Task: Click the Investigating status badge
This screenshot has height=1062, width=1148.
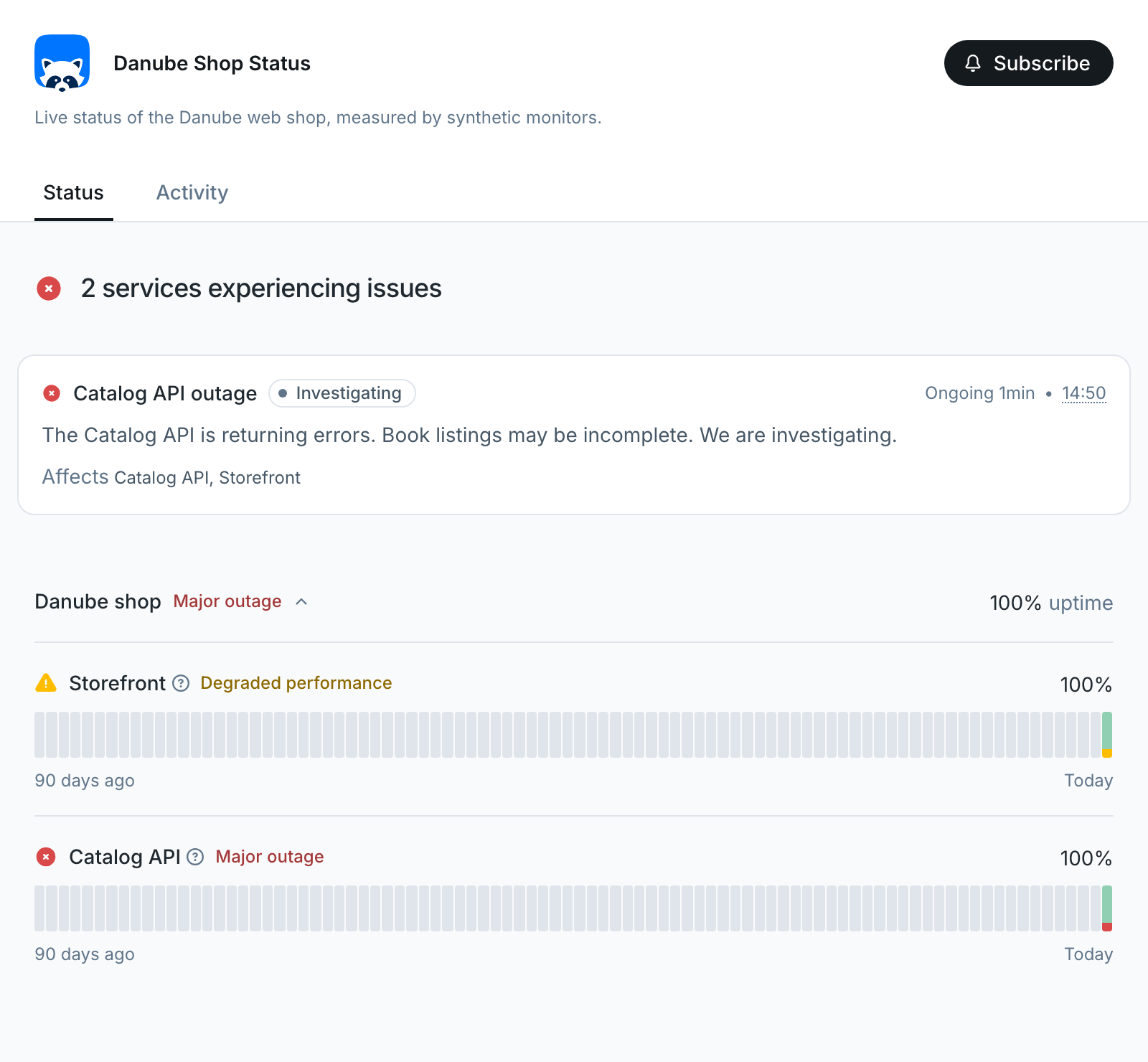Action: [x=342, y=393]
